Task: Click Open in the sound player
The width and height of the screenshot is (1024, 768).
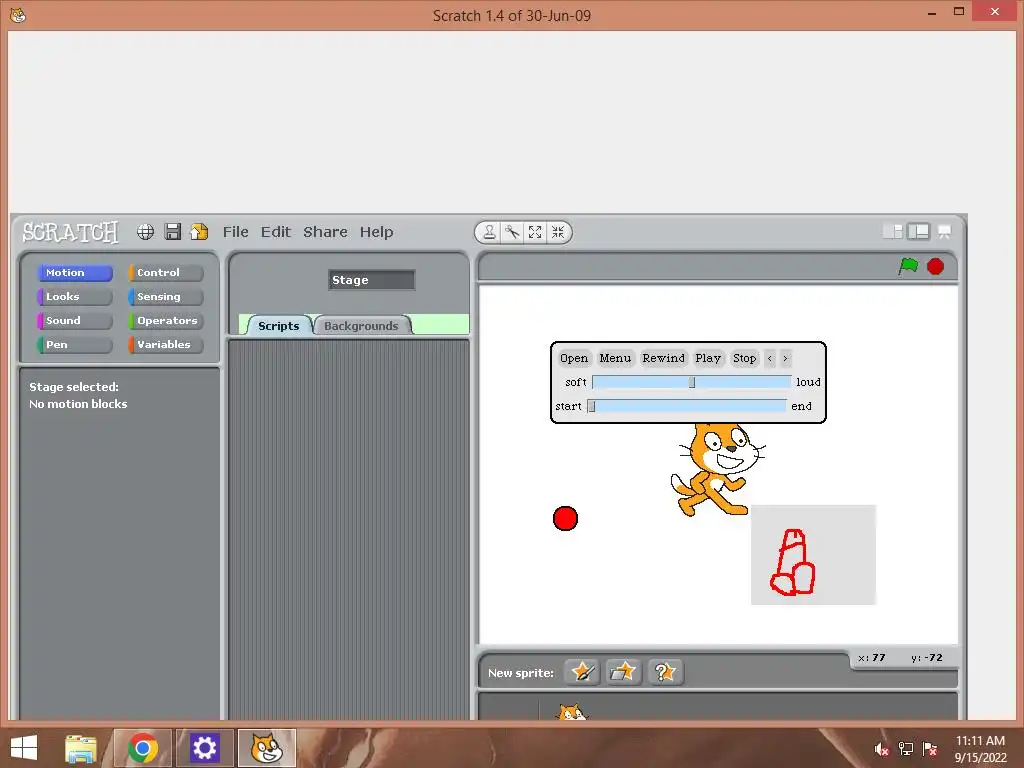Action: click(574, 358)
